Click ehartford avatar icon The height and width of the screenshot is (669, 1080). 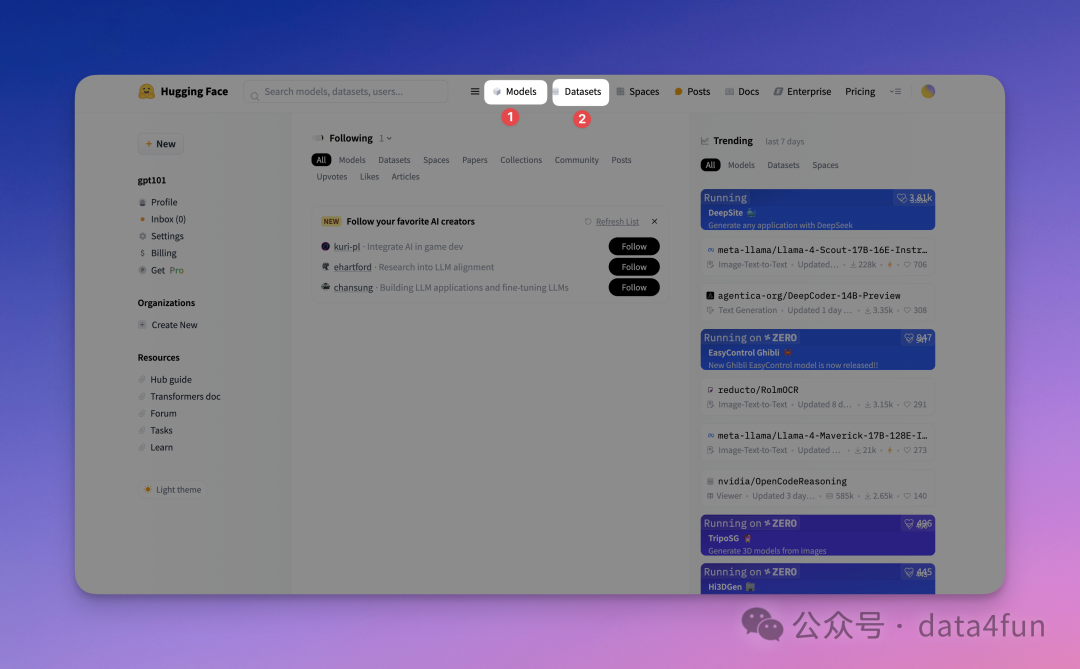pyautogui.click(x=325, y=267)
